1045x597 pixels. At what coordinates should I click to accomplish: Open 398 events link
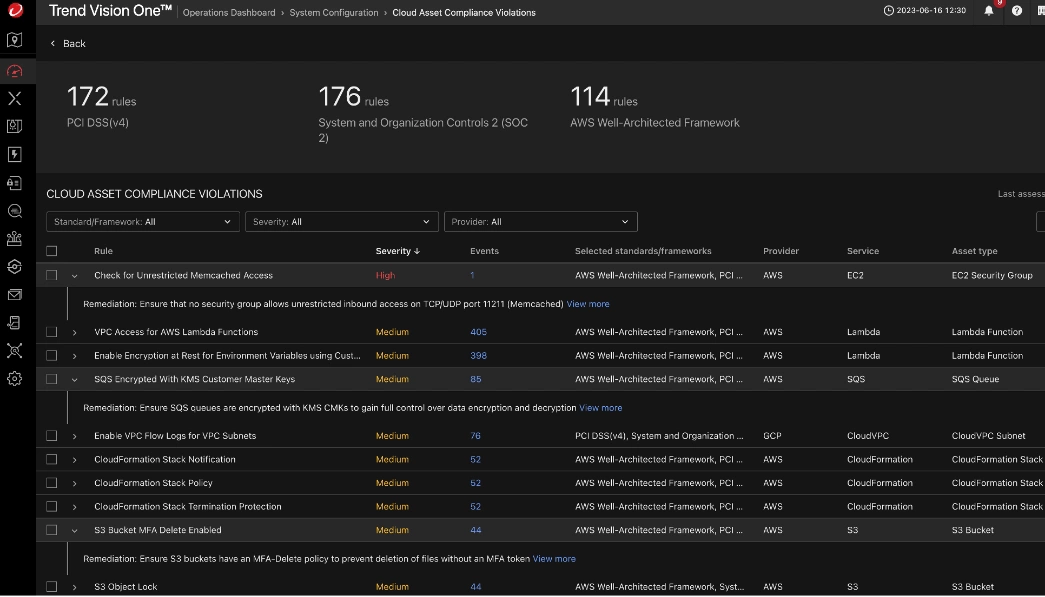[479, 356]
